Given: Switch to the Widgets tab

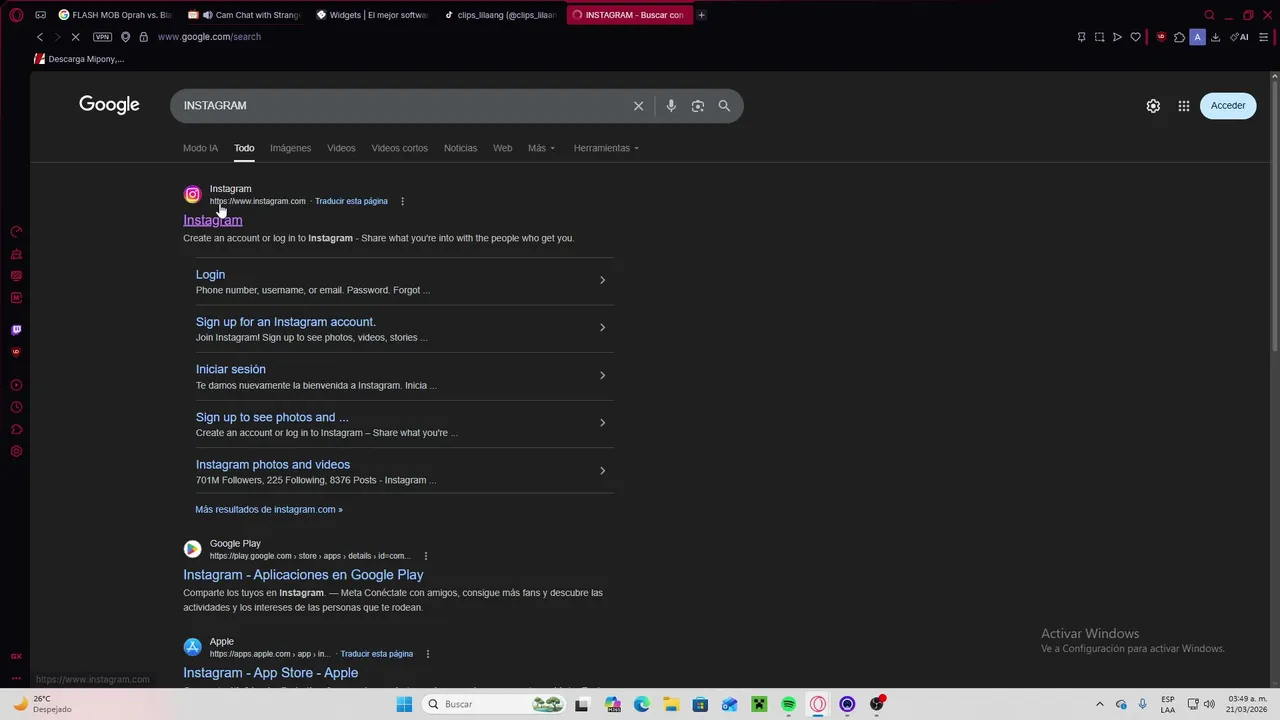Looking at the screenshot, I should click(x=373, y=15).
